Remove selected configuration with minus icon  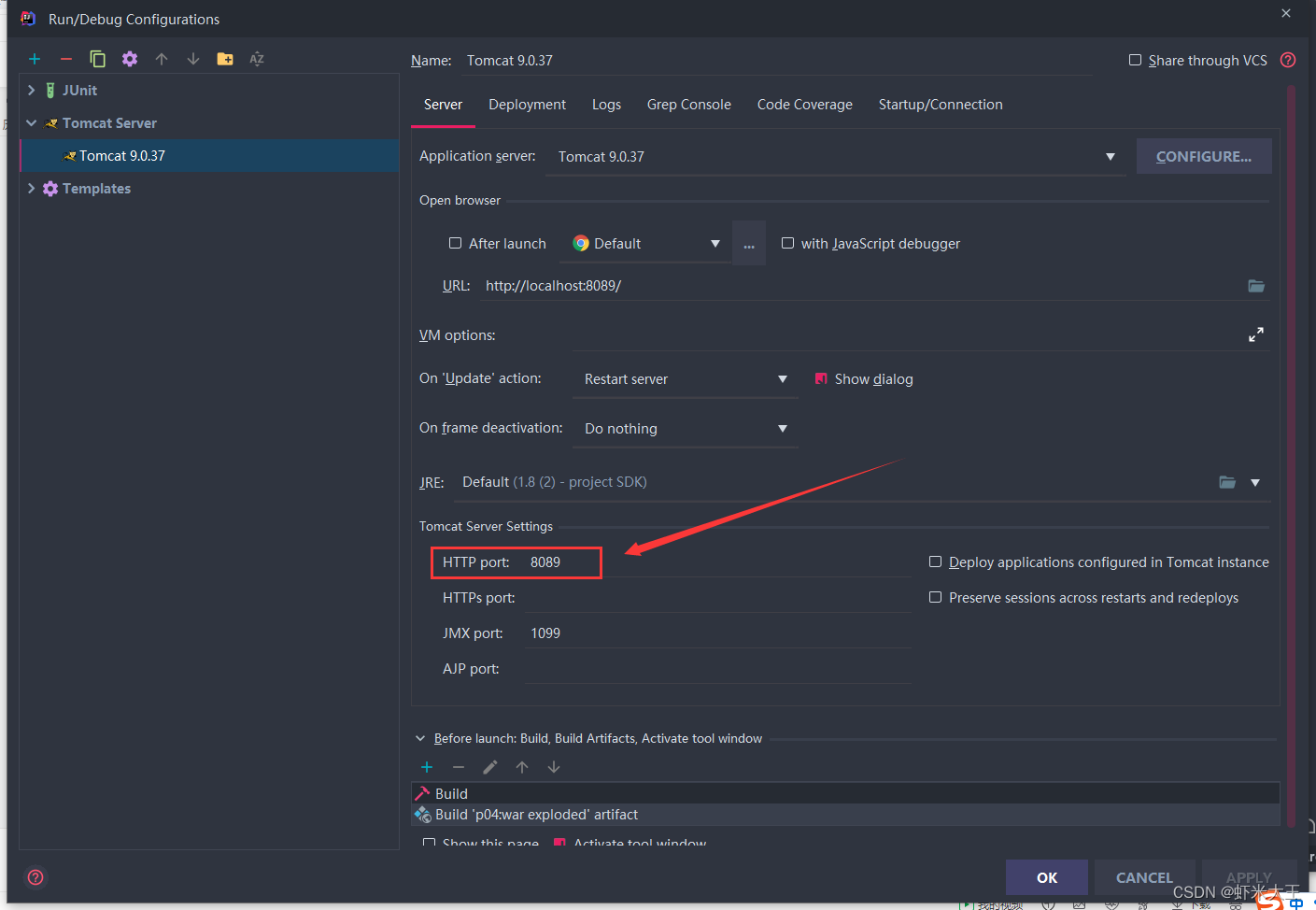pyautogui.click(x=66, y=59)
